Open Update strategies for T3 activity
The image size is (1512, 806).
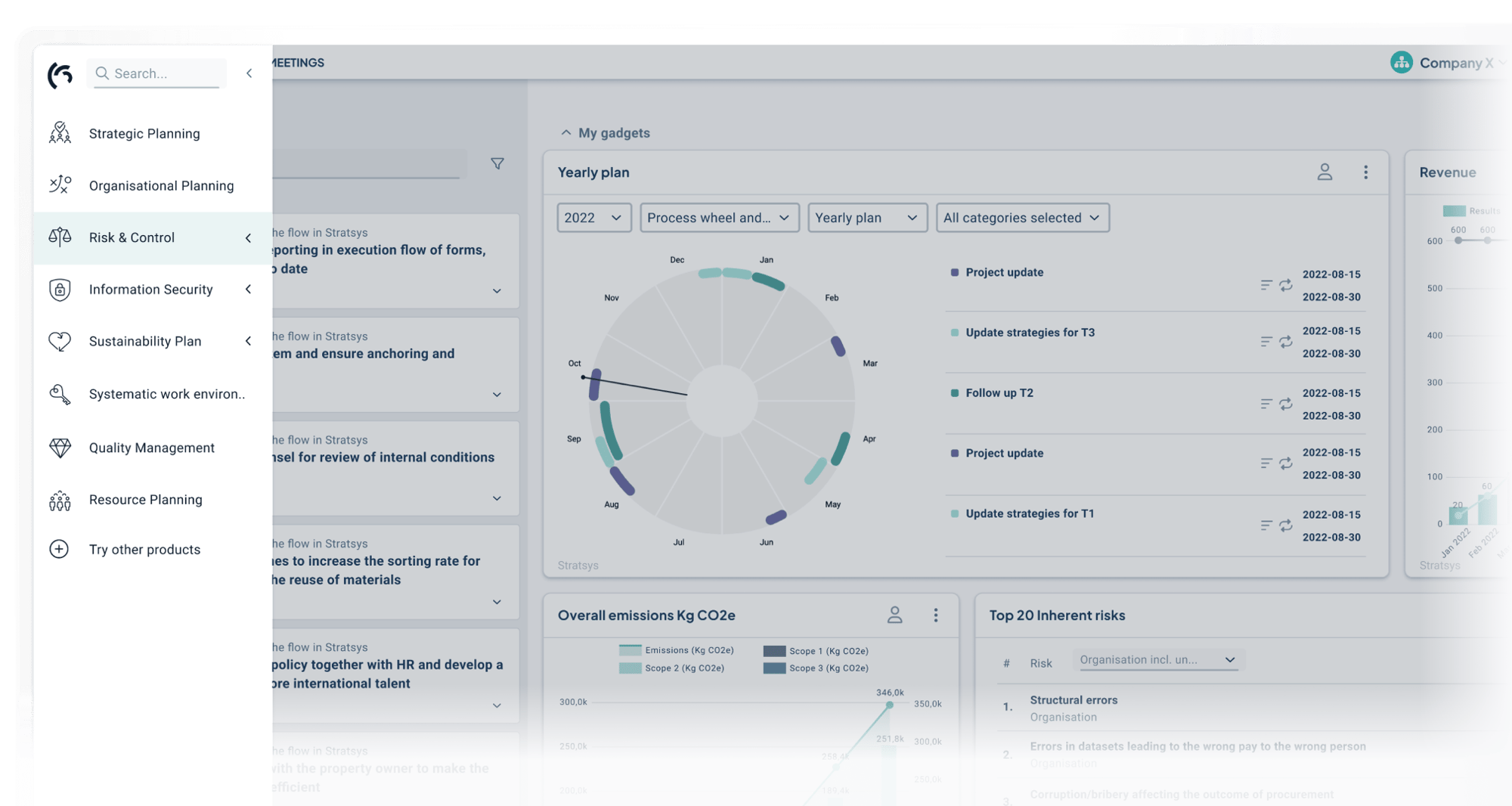tap(1030, 332)
